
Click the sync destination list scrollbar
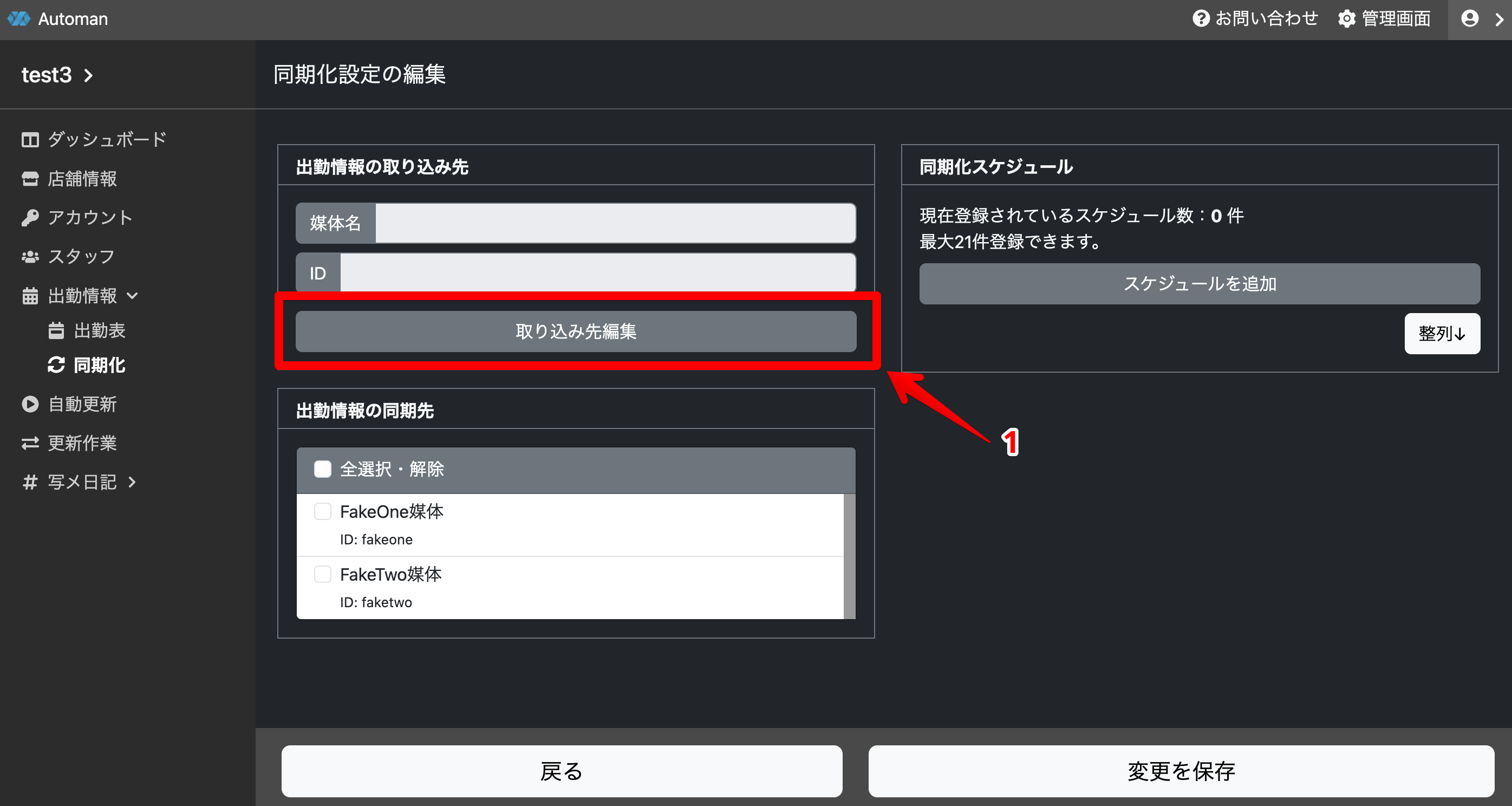[849, 555]
